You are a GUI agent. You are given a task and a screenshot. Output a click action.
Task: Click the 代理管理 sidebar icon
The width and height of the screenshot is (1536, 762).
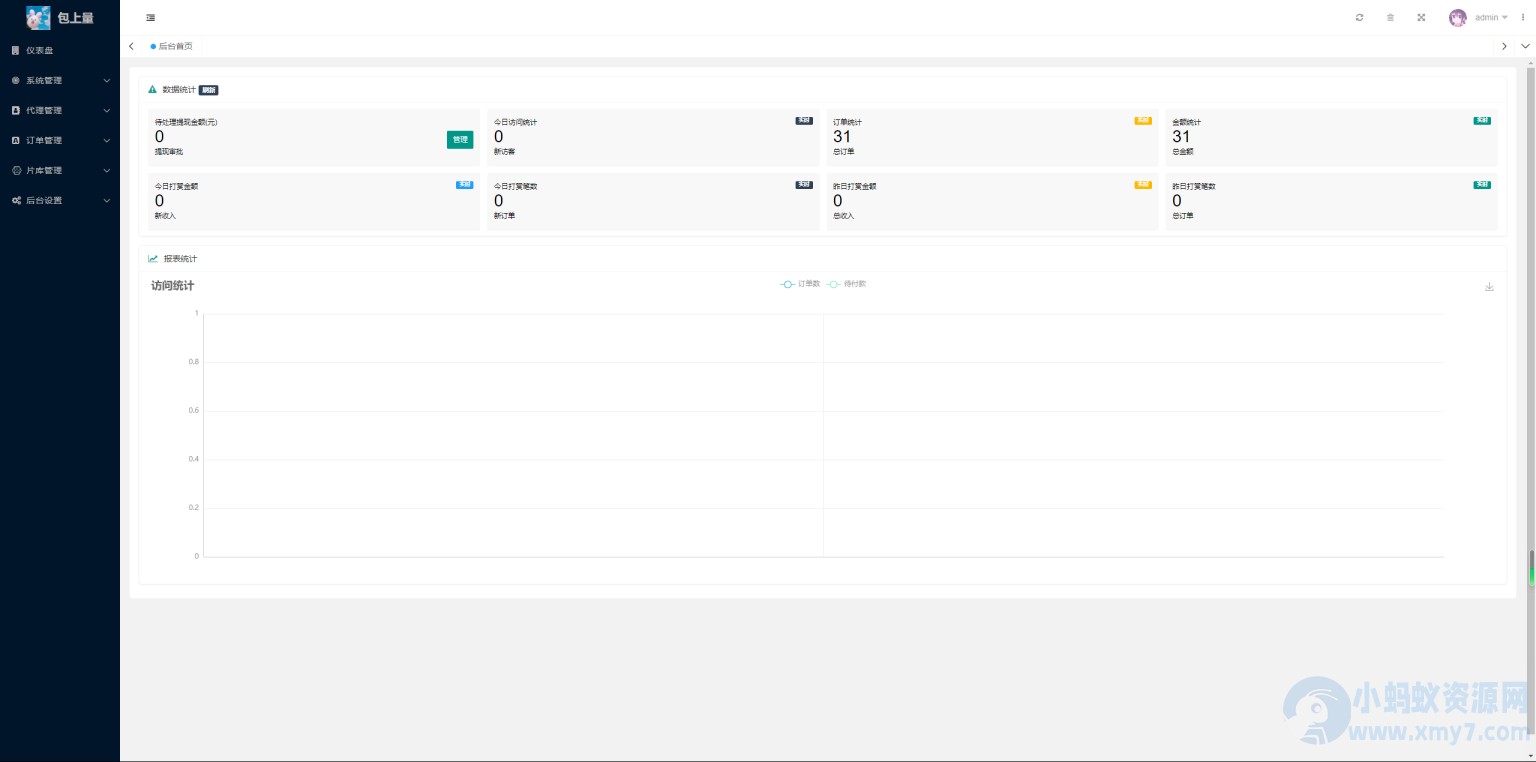point(15,110)
